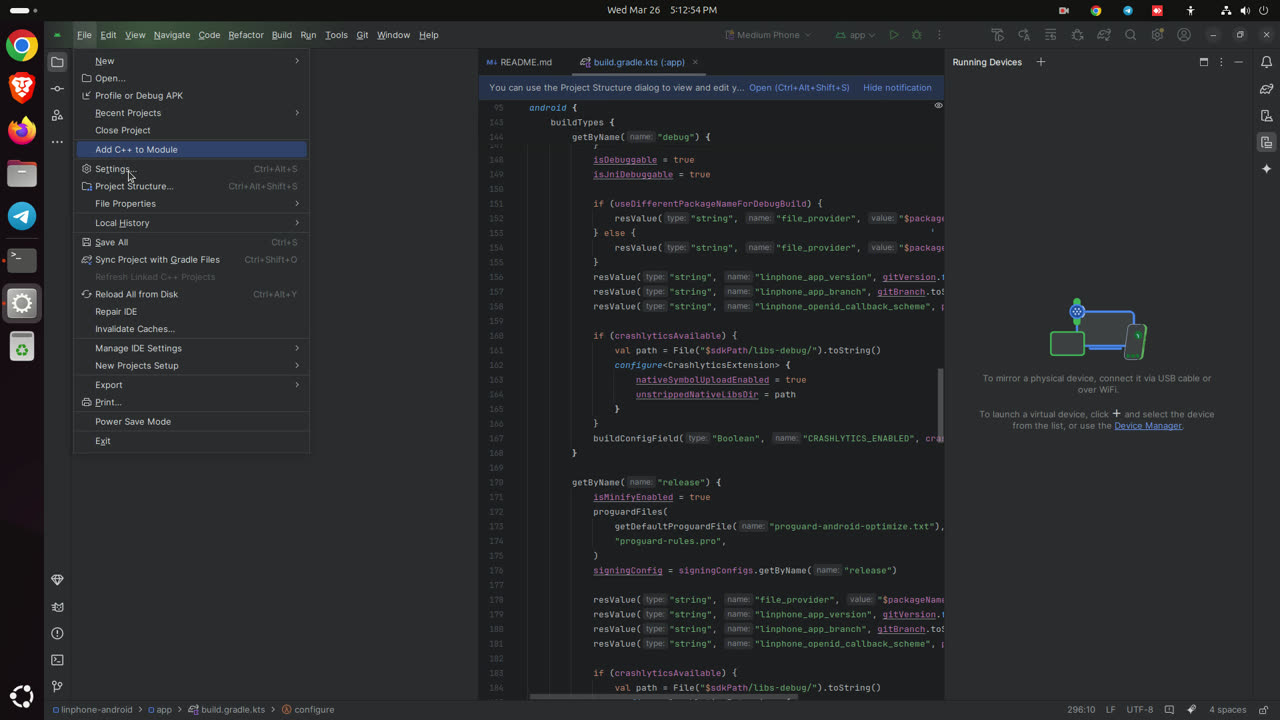1280x720 pixels.
Task: Click Reload All from Disk
Action: click(191, 294)
